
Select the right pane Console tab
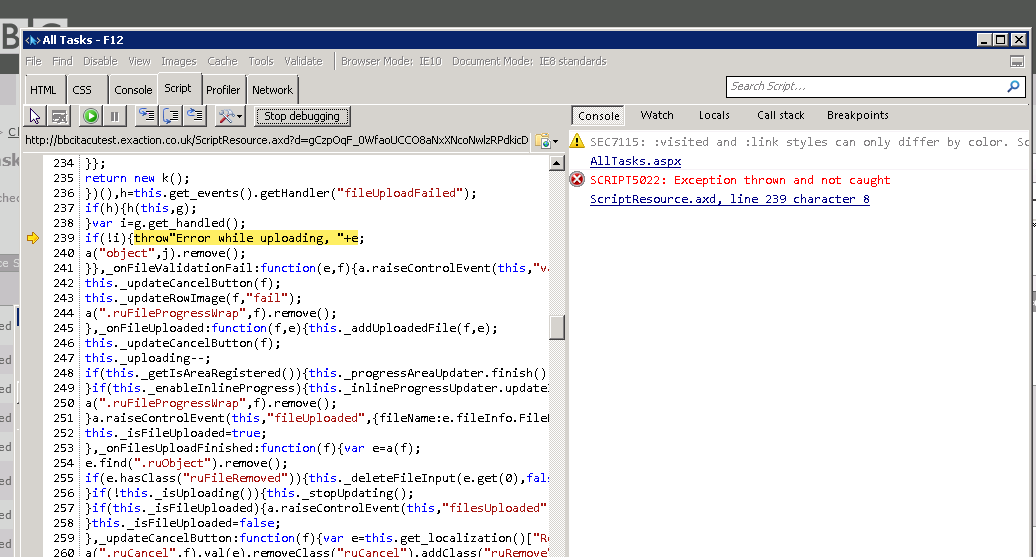[599, 116]
